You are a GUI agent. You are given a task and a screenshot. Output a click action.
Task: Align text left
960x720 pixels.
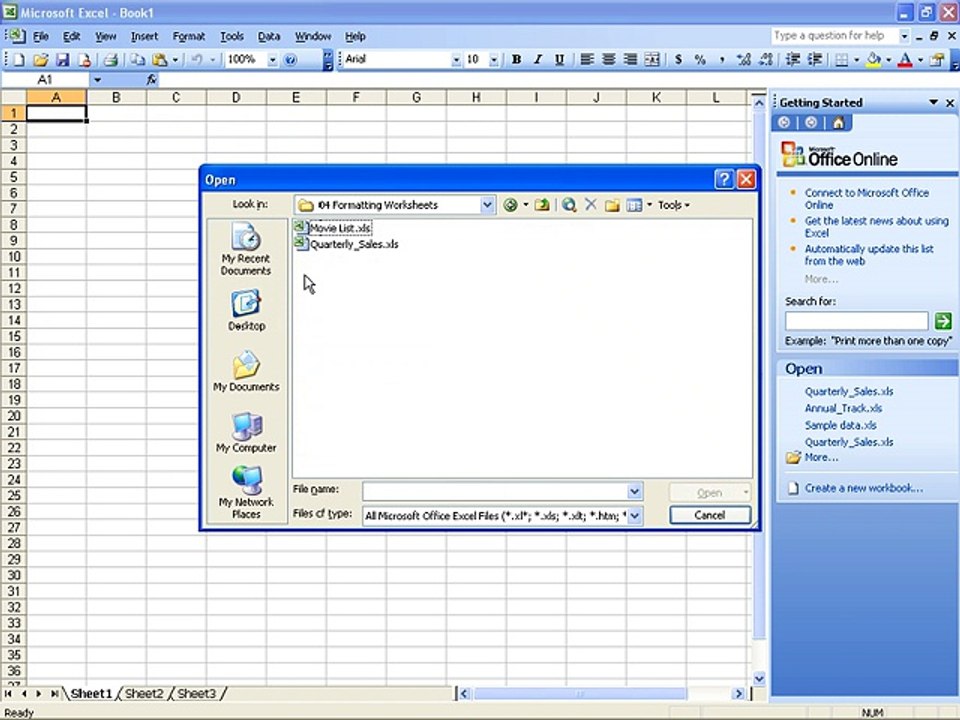pyautogui.click(x=587, y=59)
